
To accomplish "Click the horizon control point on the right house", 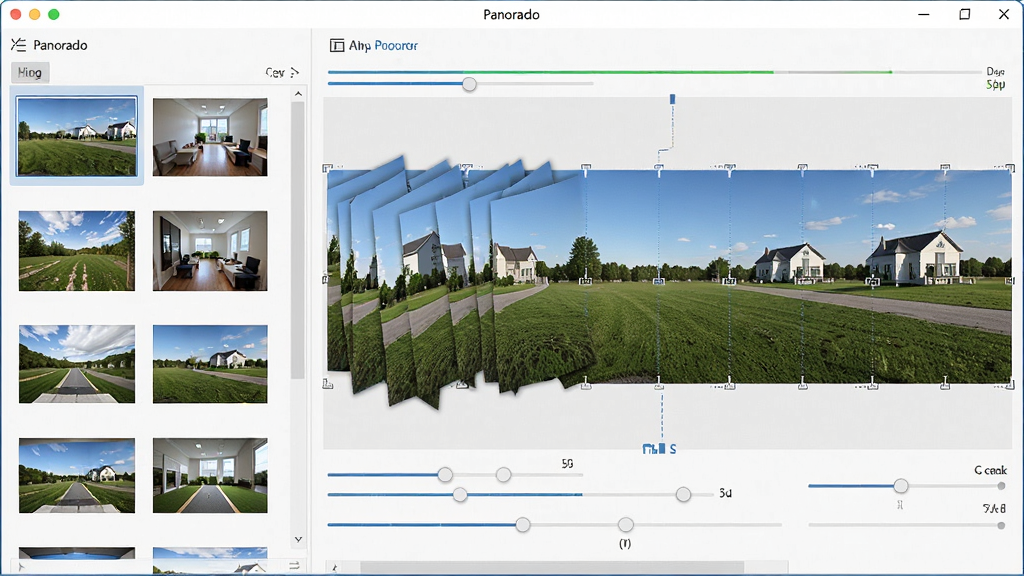I will 872,281.
